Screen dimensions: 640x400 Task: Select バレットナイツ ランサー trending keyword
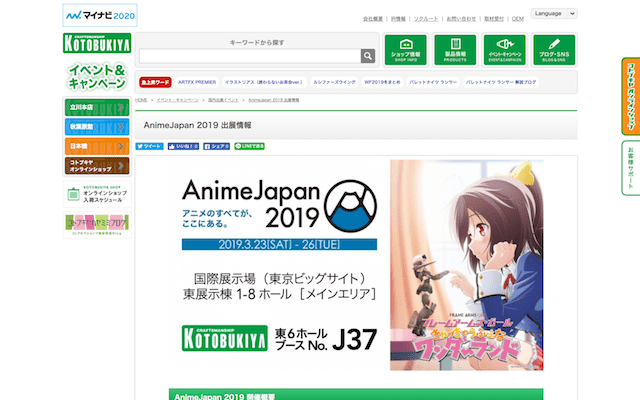click(x=433, y=82)
